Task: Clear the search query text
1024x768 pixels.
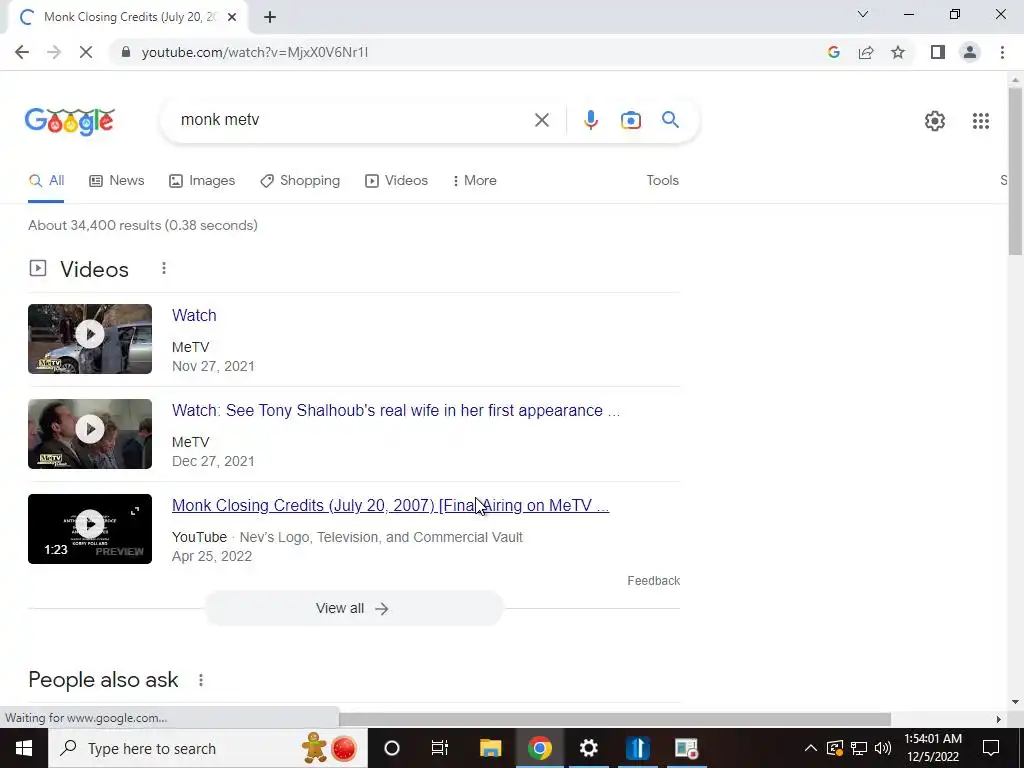Action: 541,120
